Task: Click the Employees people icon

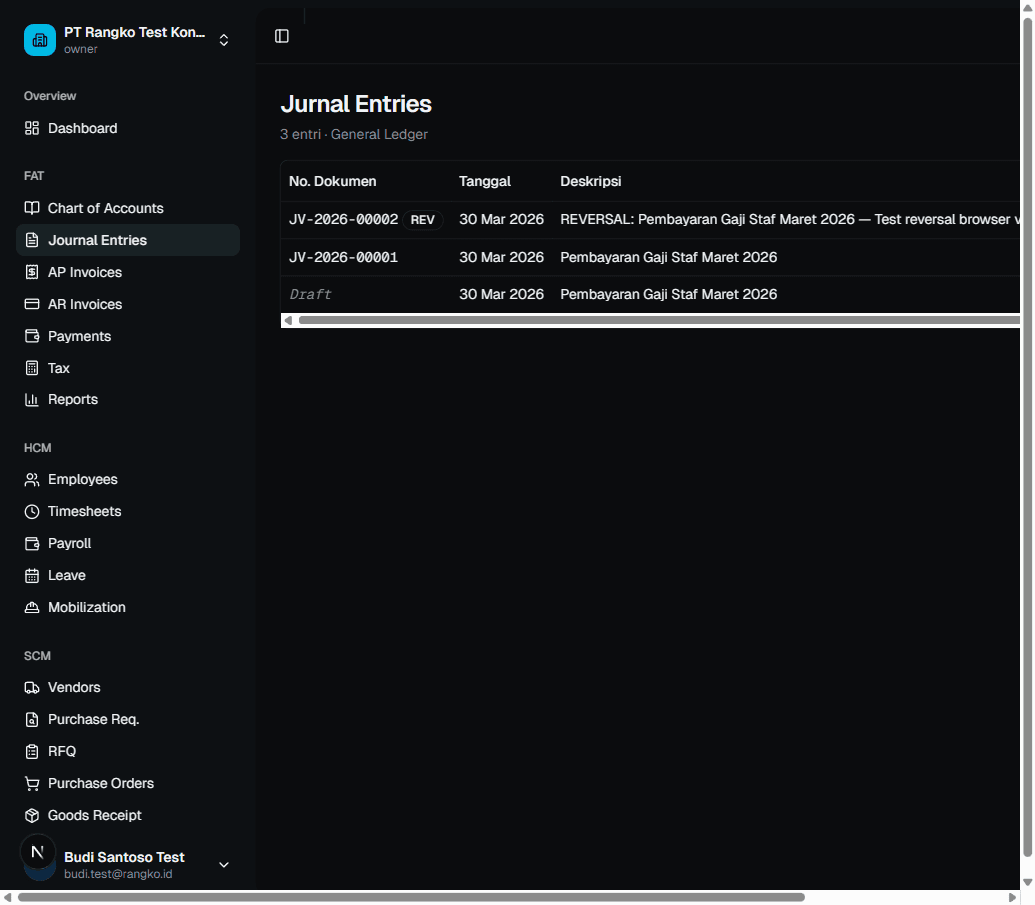Action: (32, 479)
